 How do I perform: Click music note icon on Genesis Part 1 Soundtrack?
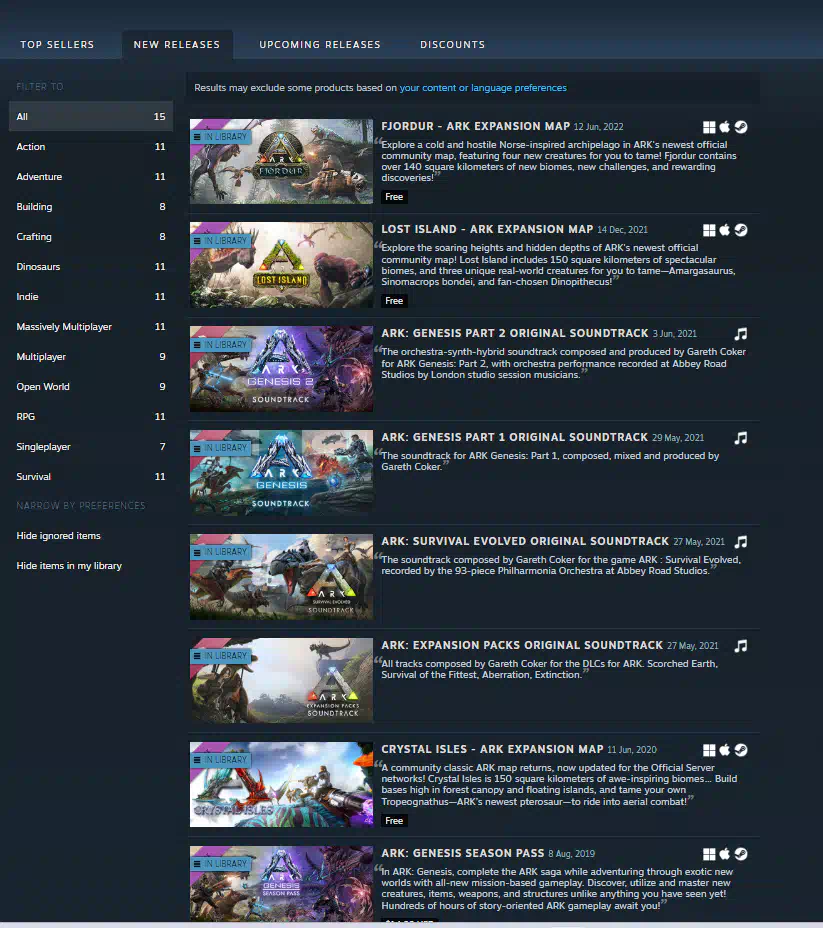pyautogui.click(x=741, y=438)
